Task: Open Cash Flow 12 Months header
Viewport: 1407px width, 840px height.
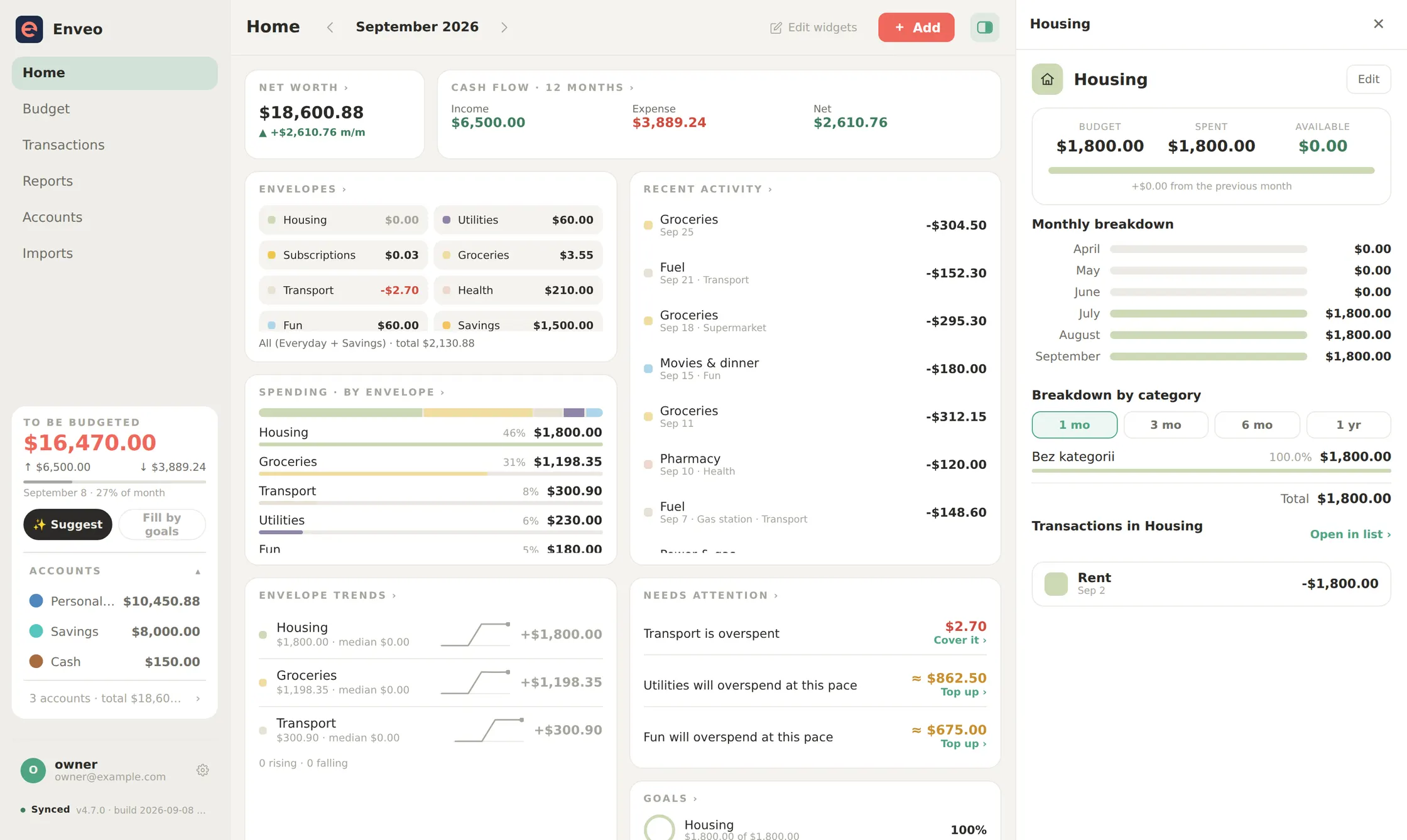Action: click(x=542, y=88)
